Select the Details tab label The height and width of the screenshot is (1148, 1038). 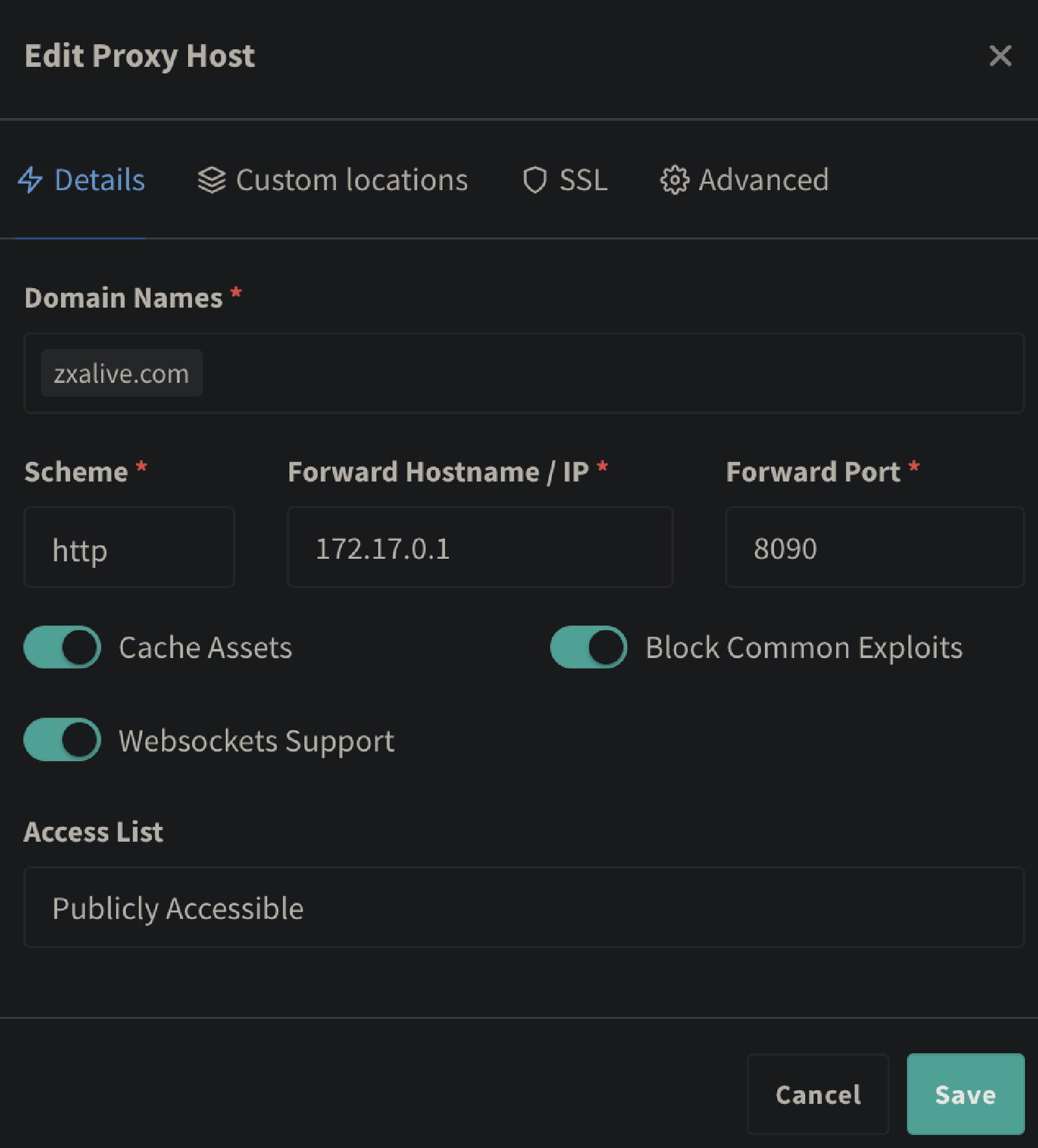(99, 180)
